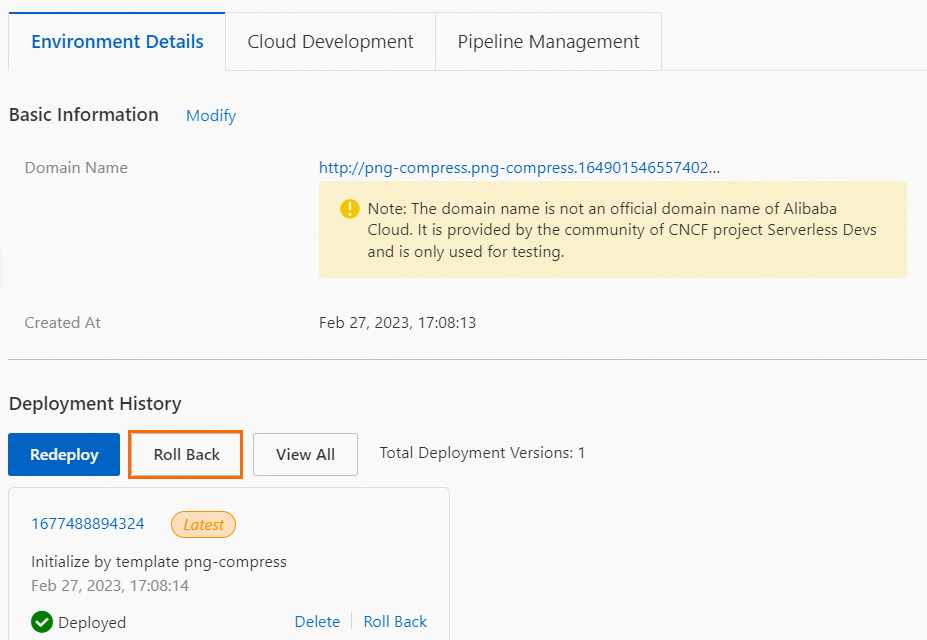Select the Environment Details tab
927x640 pixels.
tap(117, 41)
